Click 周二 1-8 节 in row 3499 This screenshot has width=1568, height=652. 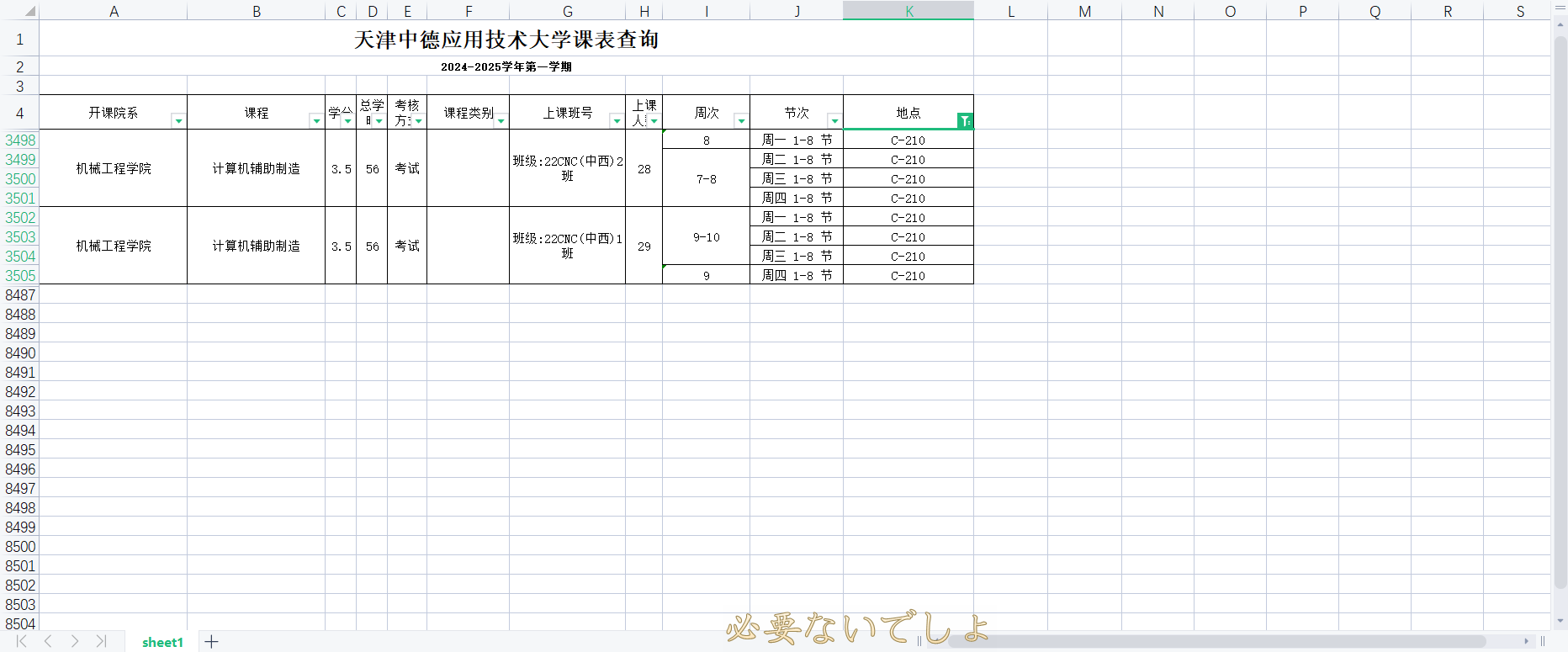pyautogui.click(x=797, y=160)
